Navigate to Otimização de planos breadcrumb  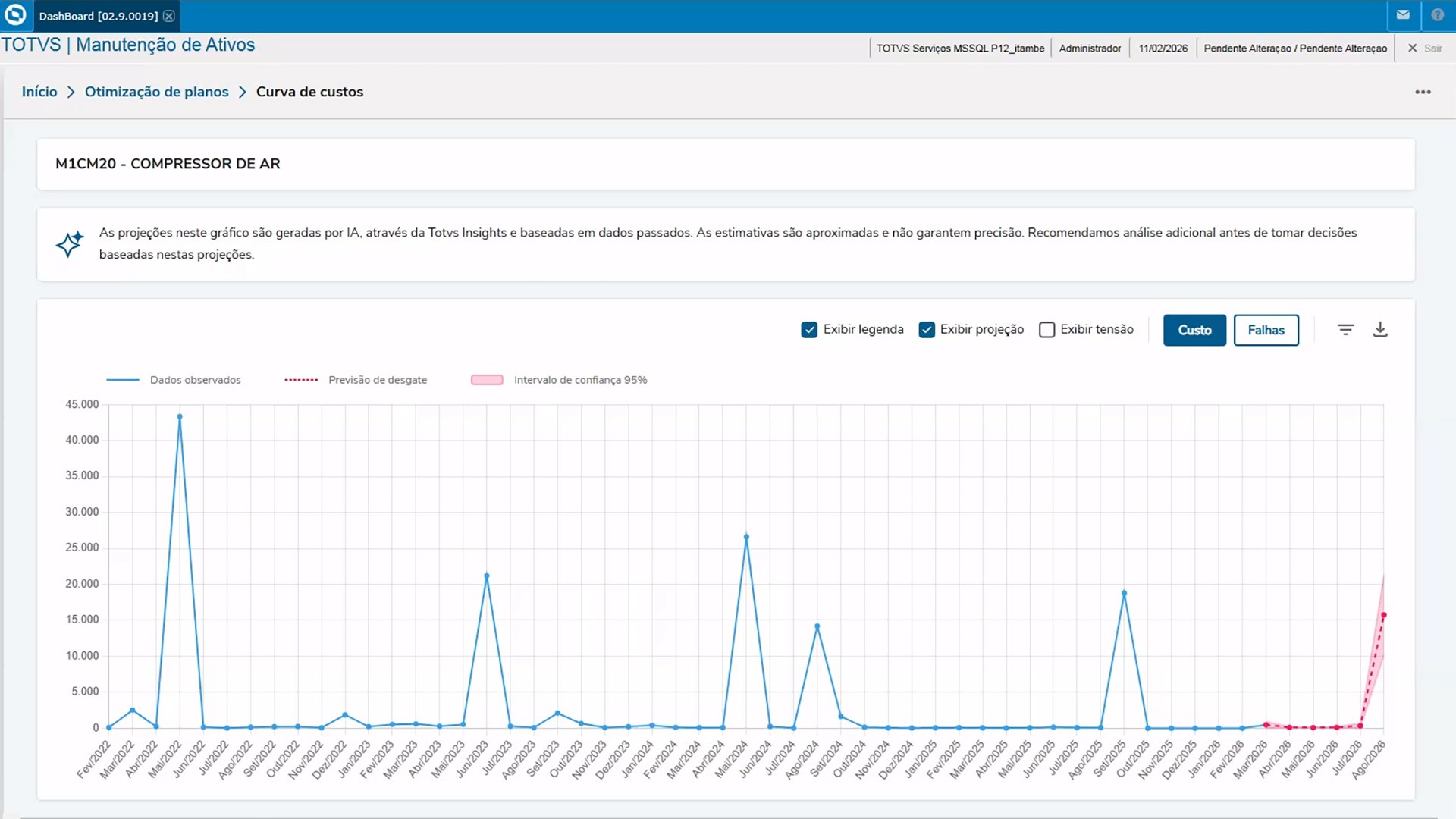click(x=156, y=92)
